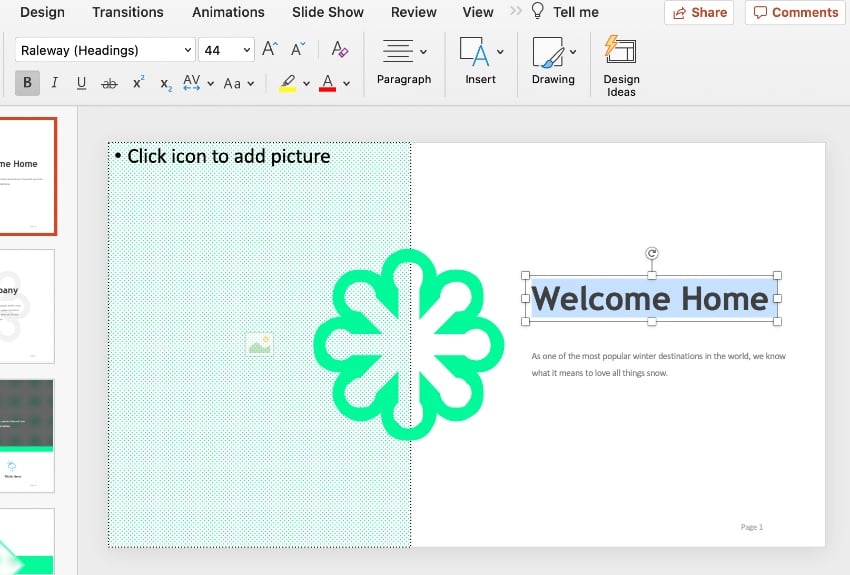Screen dimensions: 850x575
Task: Expand the font size 44 dropdown
Action: tap(246, 50)
